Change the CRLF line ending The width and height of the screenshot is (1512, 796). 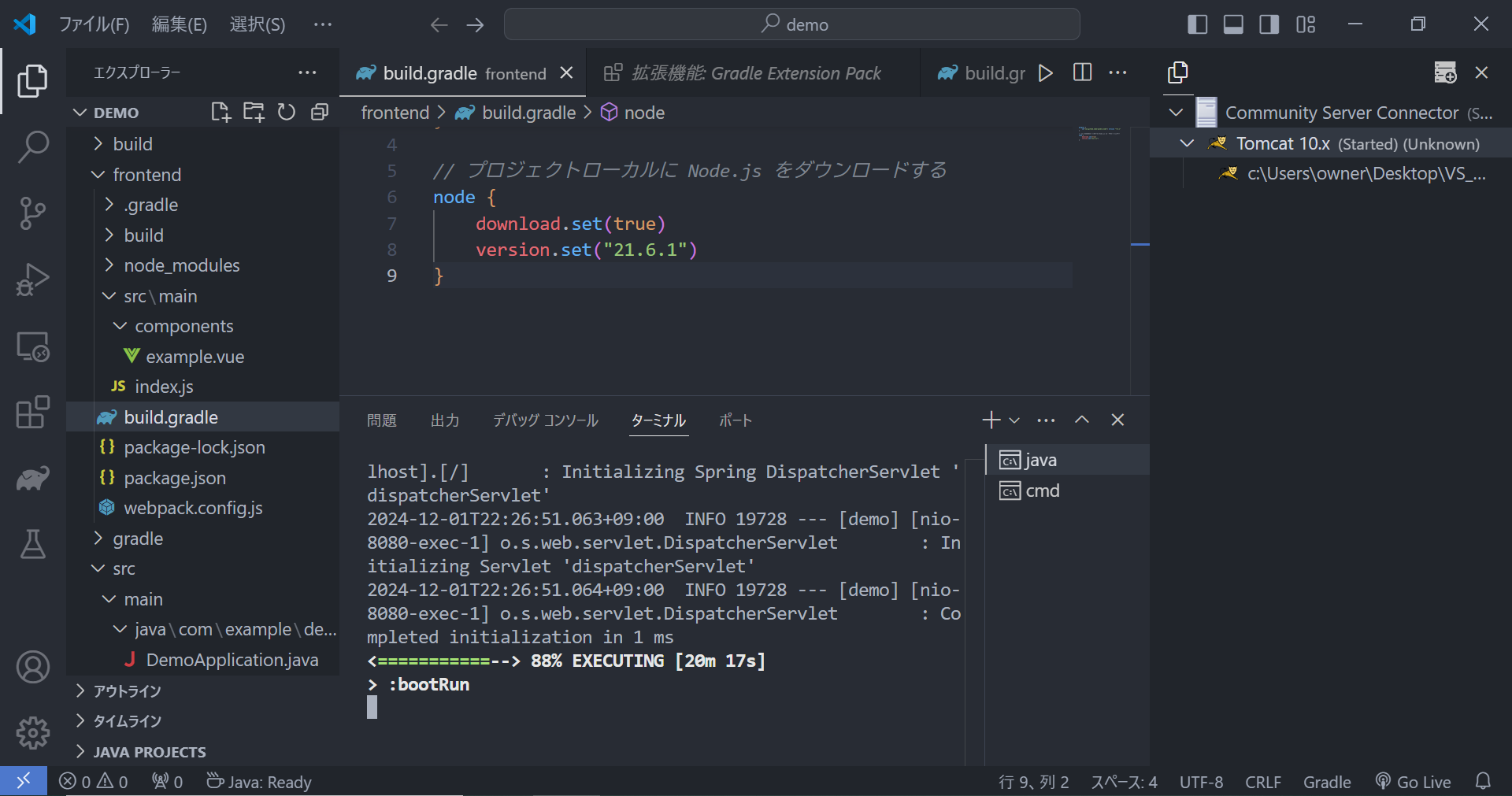(x=1263, y=781)
